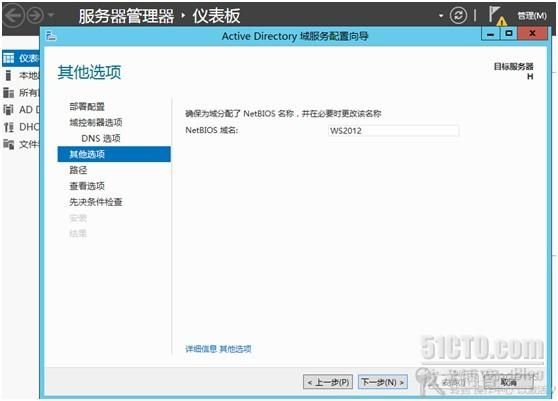Click NetBIOS 域名 label
The image size is (558, 401).
click(211, 130)
